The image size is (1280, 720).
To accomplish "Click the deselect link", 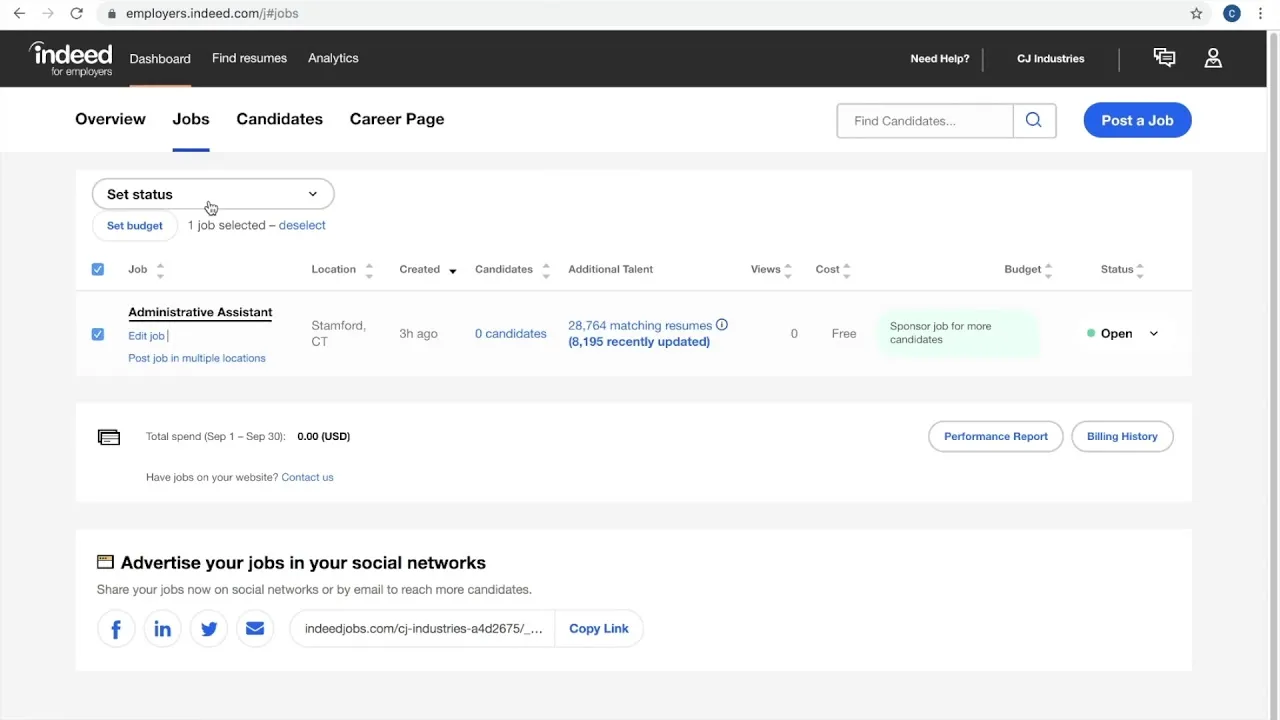I will tap(302, 225).
